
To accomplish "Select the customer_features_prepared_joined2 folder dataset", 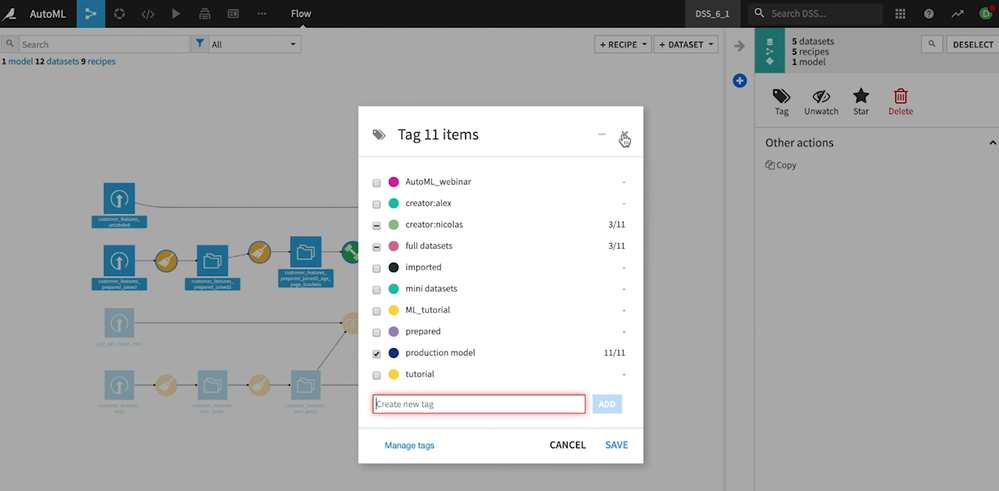I will (212, 261).
